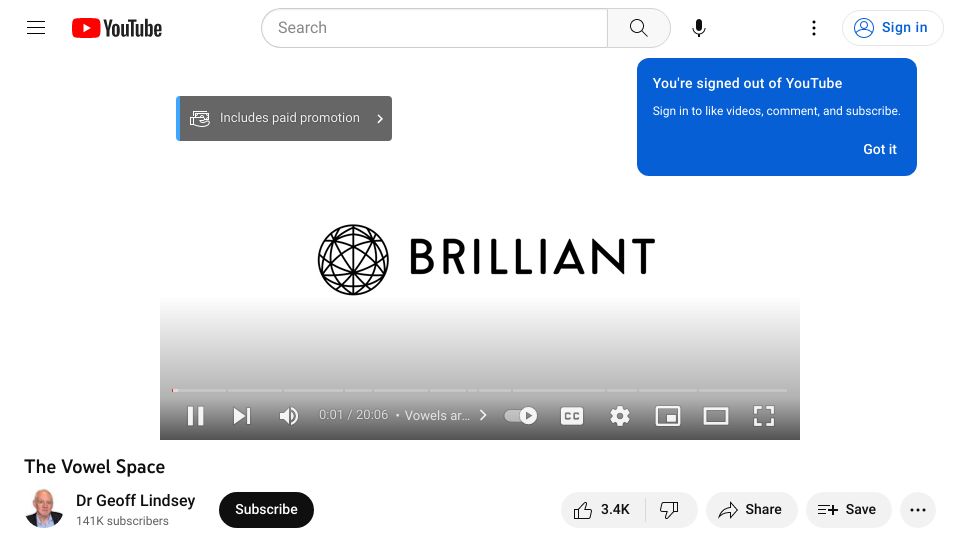This screenshot has height=540, width=960.
Task: Open the Dr Geoff Lindsey channel name
Action: click(x=135, y=500)
